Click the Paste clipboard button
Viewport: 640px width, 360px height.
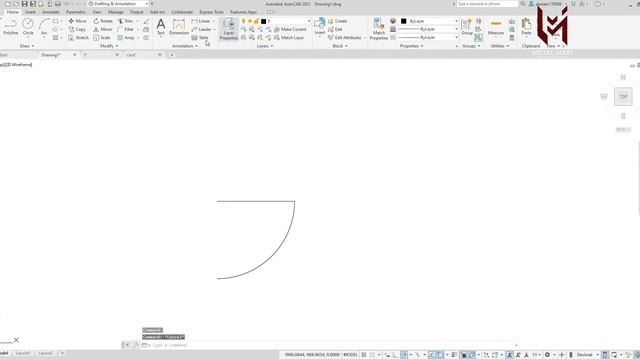[x=527, y=27]
